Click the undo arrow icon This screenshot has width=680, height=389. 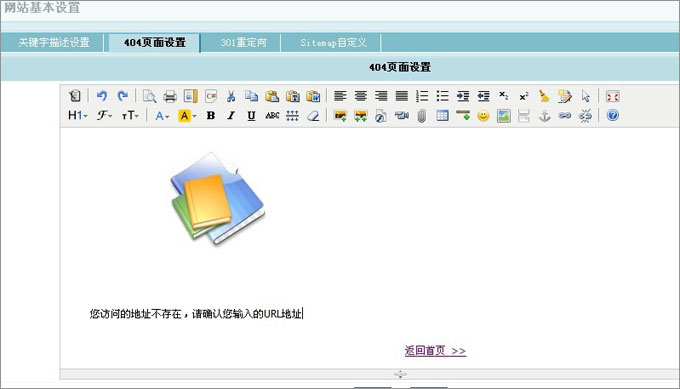(102, 96)
